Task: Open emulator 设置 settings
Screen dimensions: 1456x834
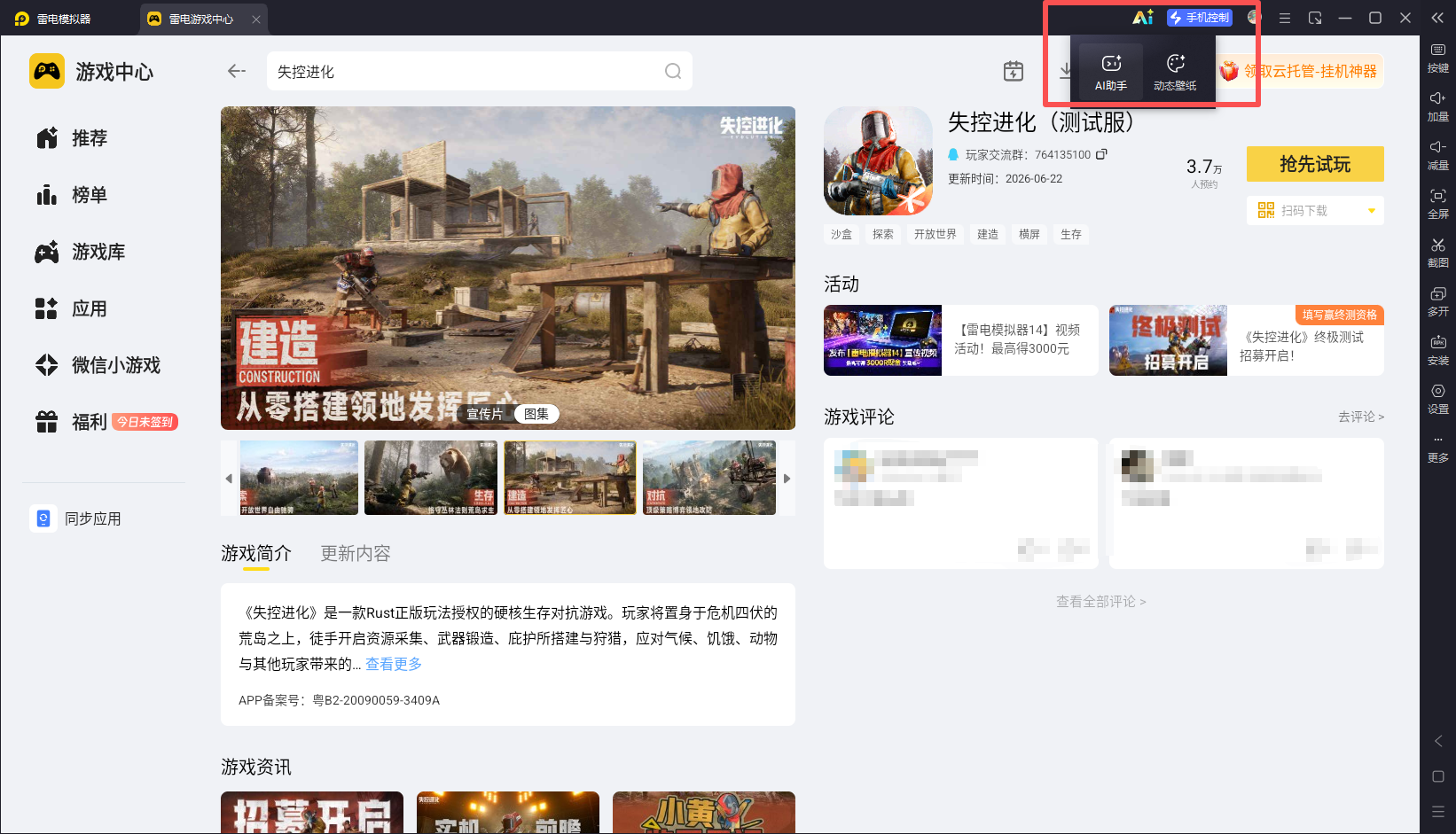Action: (x=1438, y=400)
